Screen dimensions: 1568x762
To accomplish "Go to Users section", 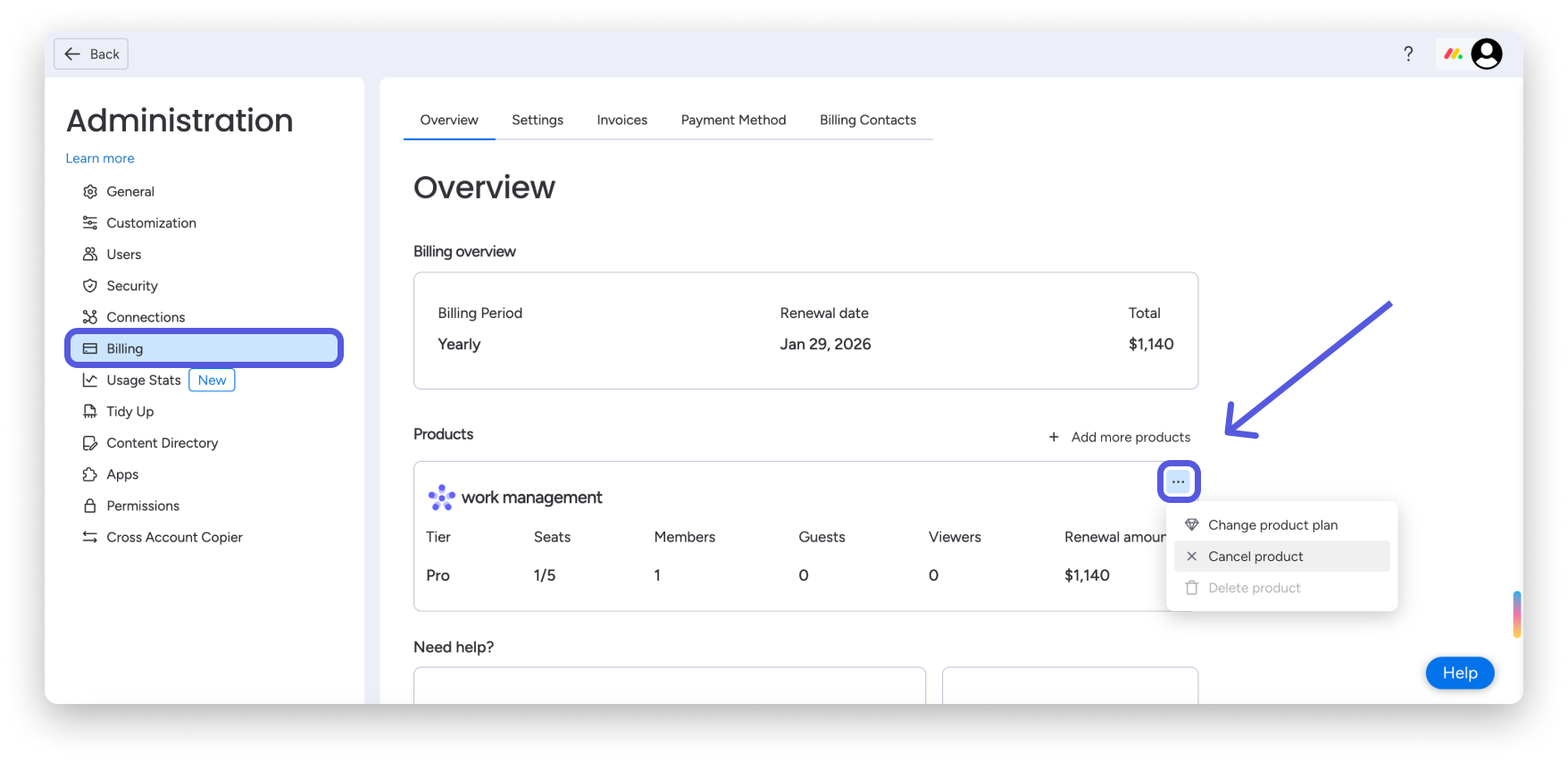I will point(124,254).
